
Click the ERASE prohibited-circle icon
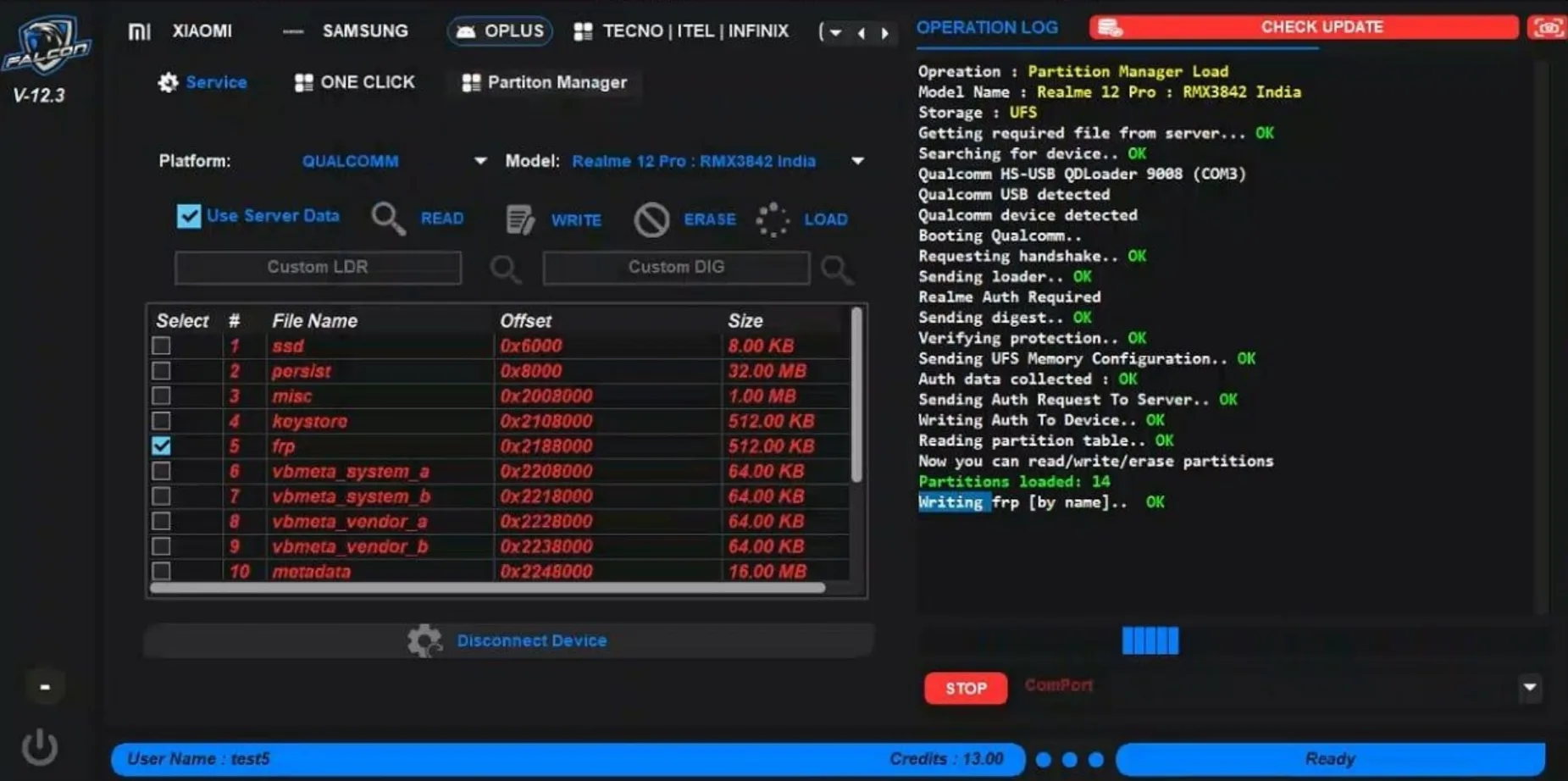(x=651, y=219)
